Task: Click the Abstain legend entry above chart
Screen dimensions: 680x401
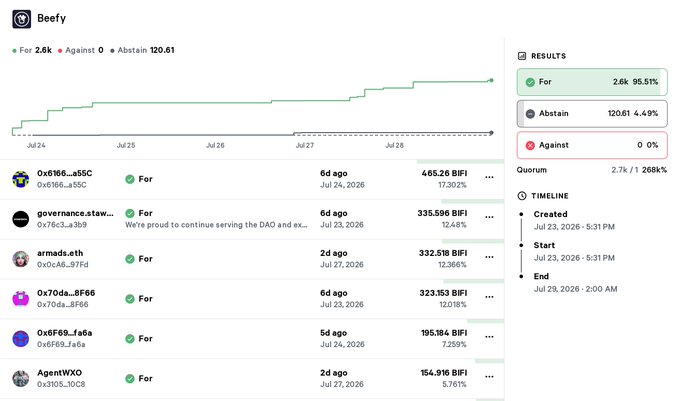Action: click(142, 50)
